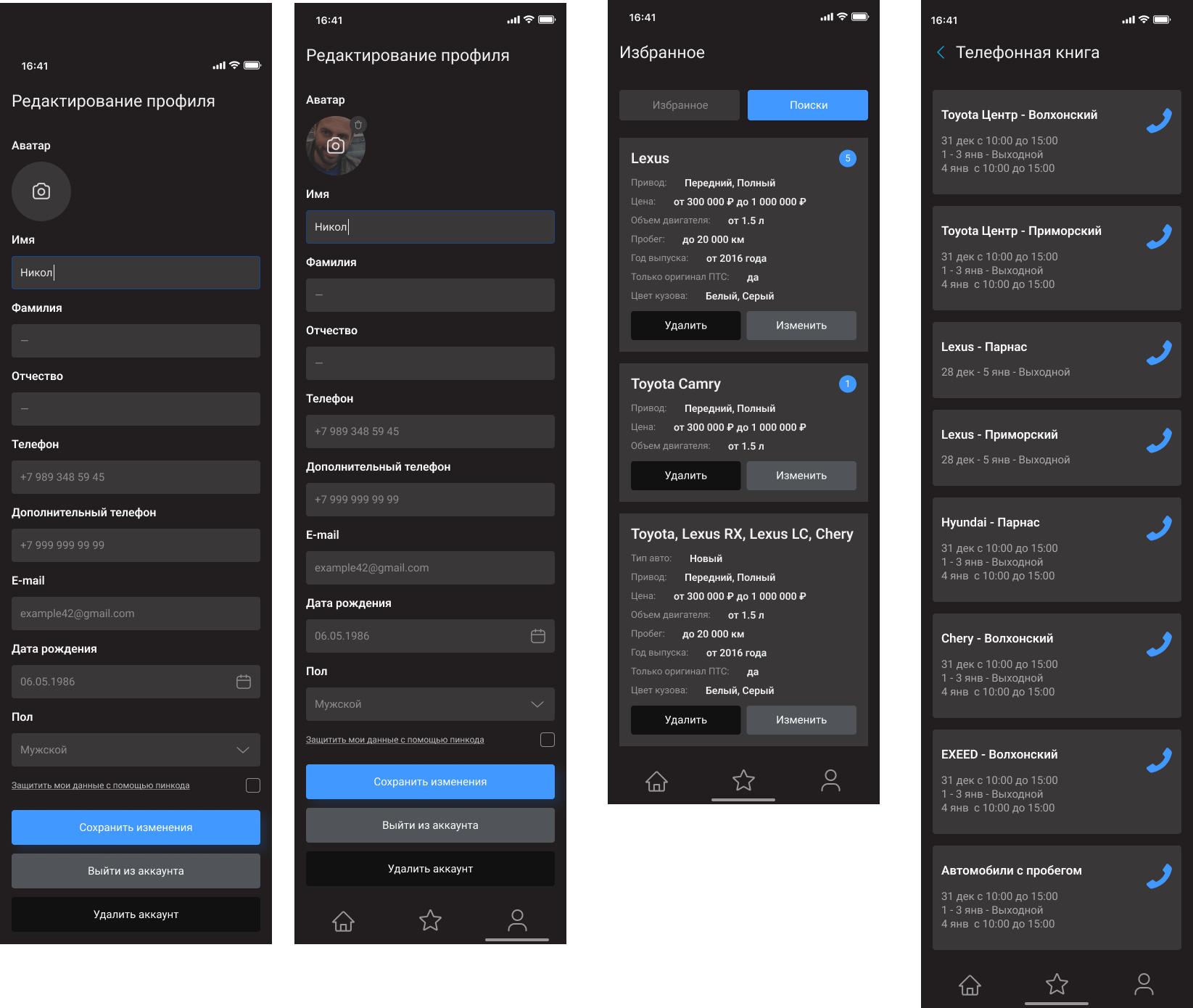Enable pin-code protection checkbox on the profile screen with bottom navigation
The image size is (1193, 1008).
[548, 740]
